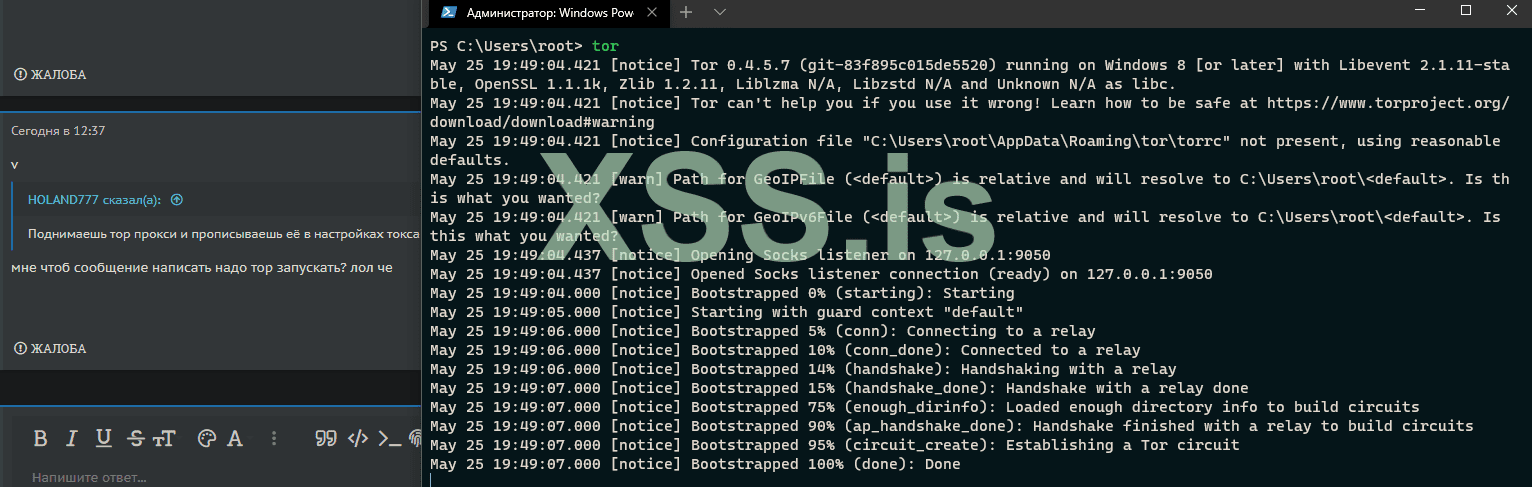
Task: Open more editor options (three dots)
Action: [x=275, y=438]
